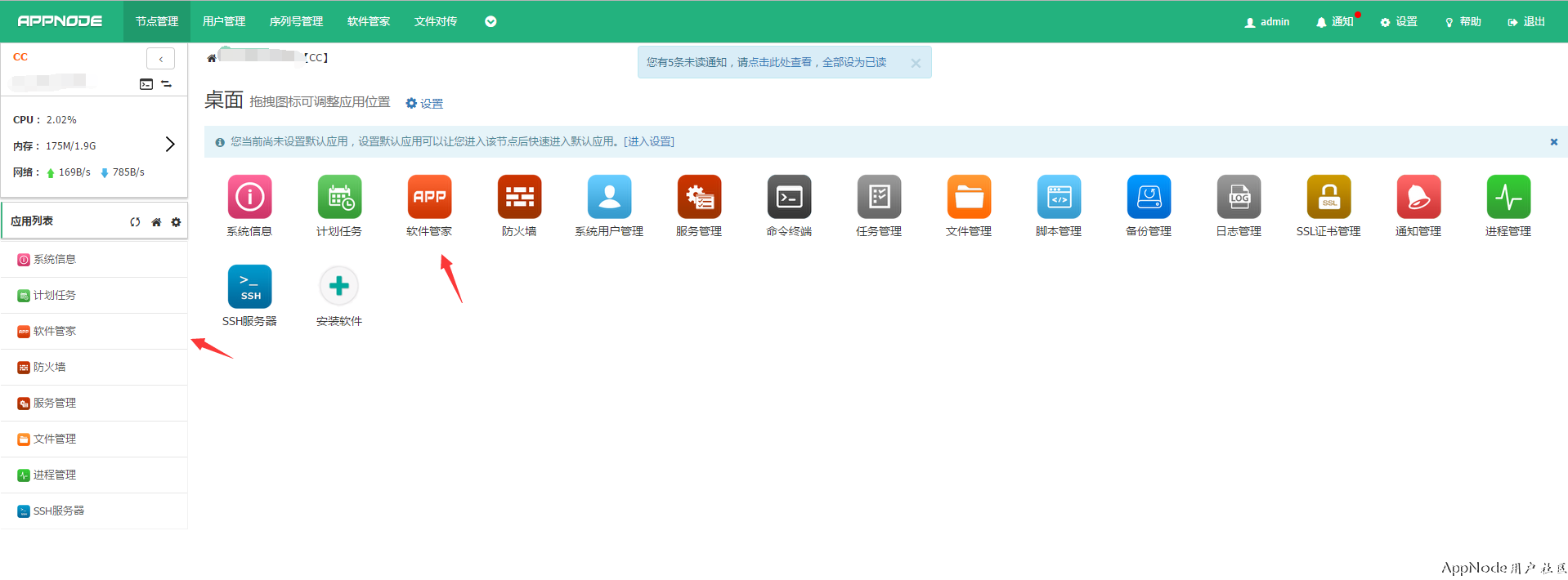Open SSL证书管理 certificate manager icon
1568x580 pixels.
(1328, 197)
